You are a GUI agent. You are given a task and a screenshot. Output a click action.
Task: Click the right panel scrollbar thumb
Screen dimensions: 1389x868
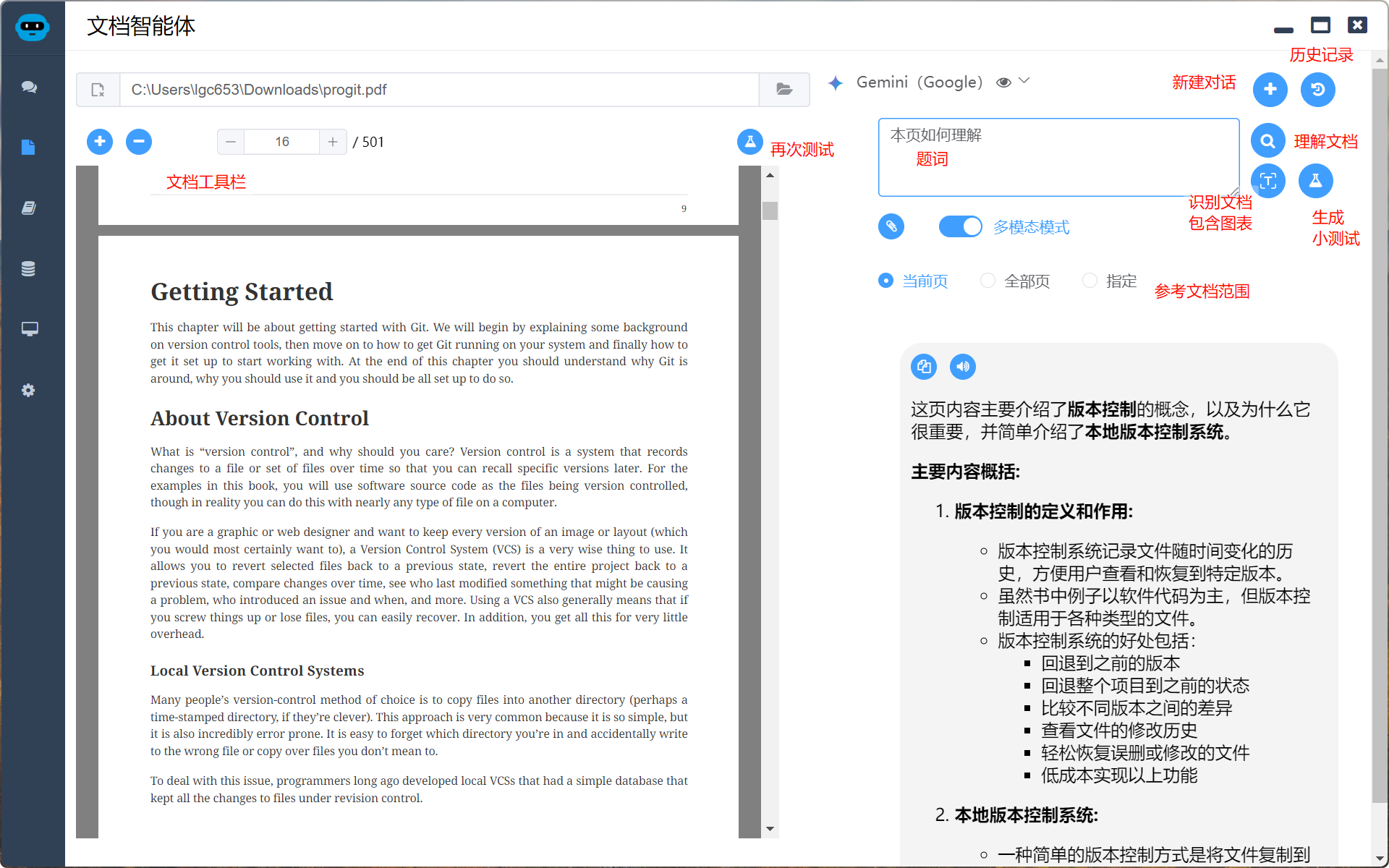point(1379,436)
